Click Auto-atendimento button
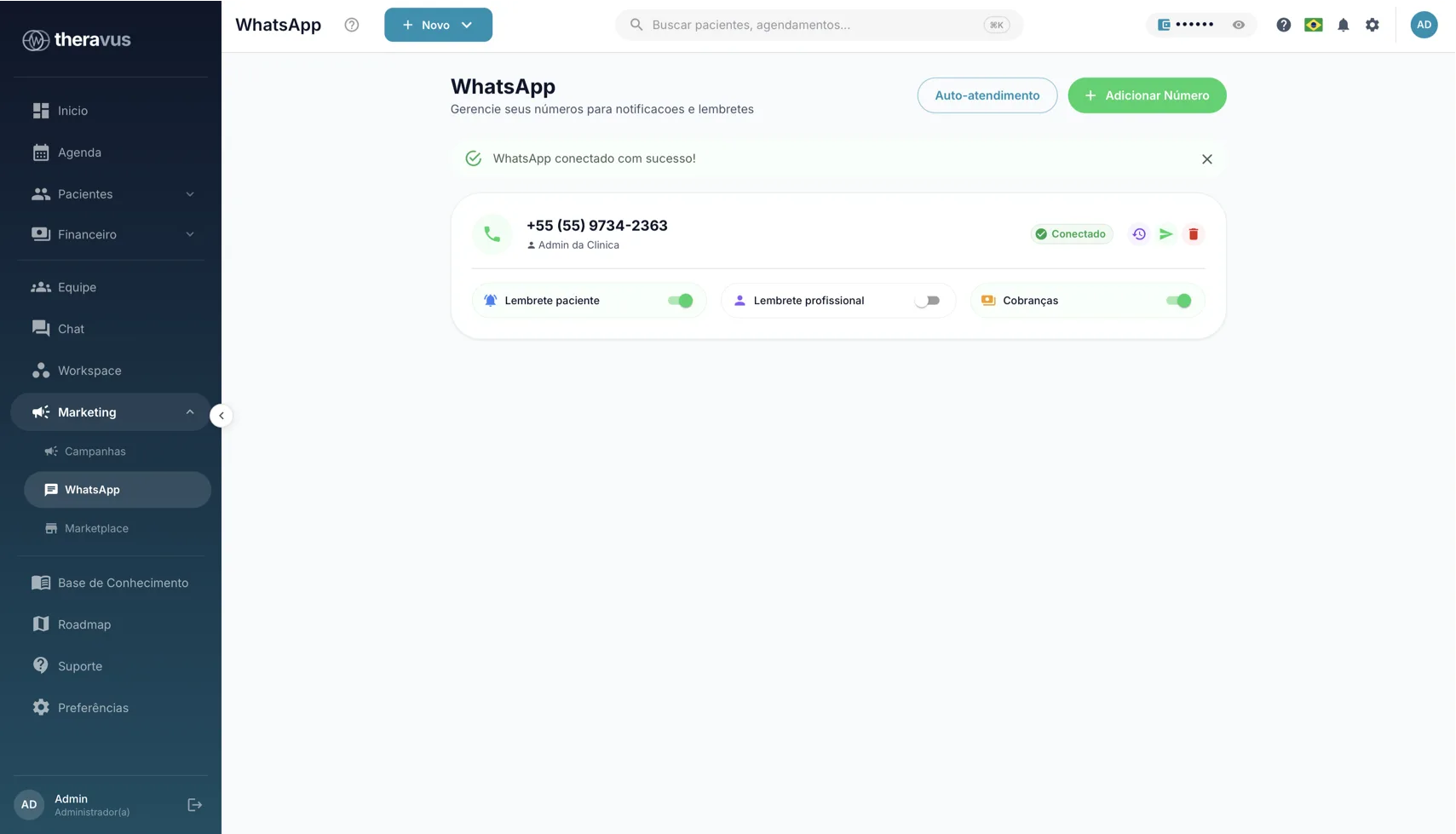 pyautogui.click(x=987, y=95)
